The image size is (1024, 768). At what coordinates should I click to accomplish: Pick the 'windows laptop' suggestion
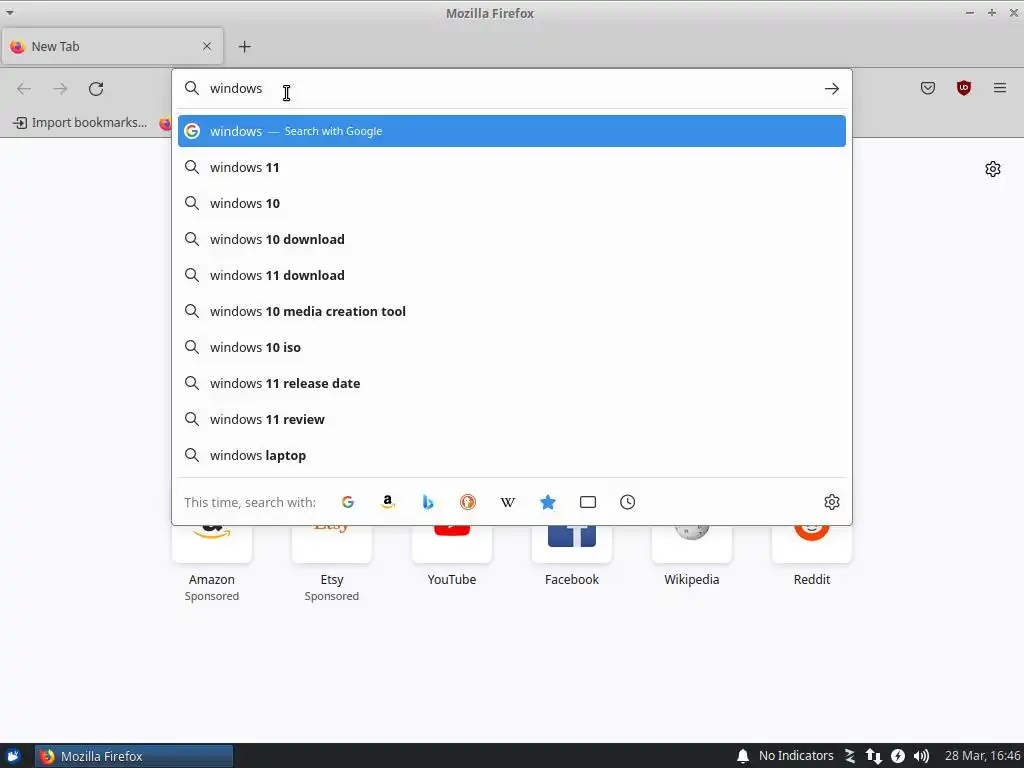point(511,455)
